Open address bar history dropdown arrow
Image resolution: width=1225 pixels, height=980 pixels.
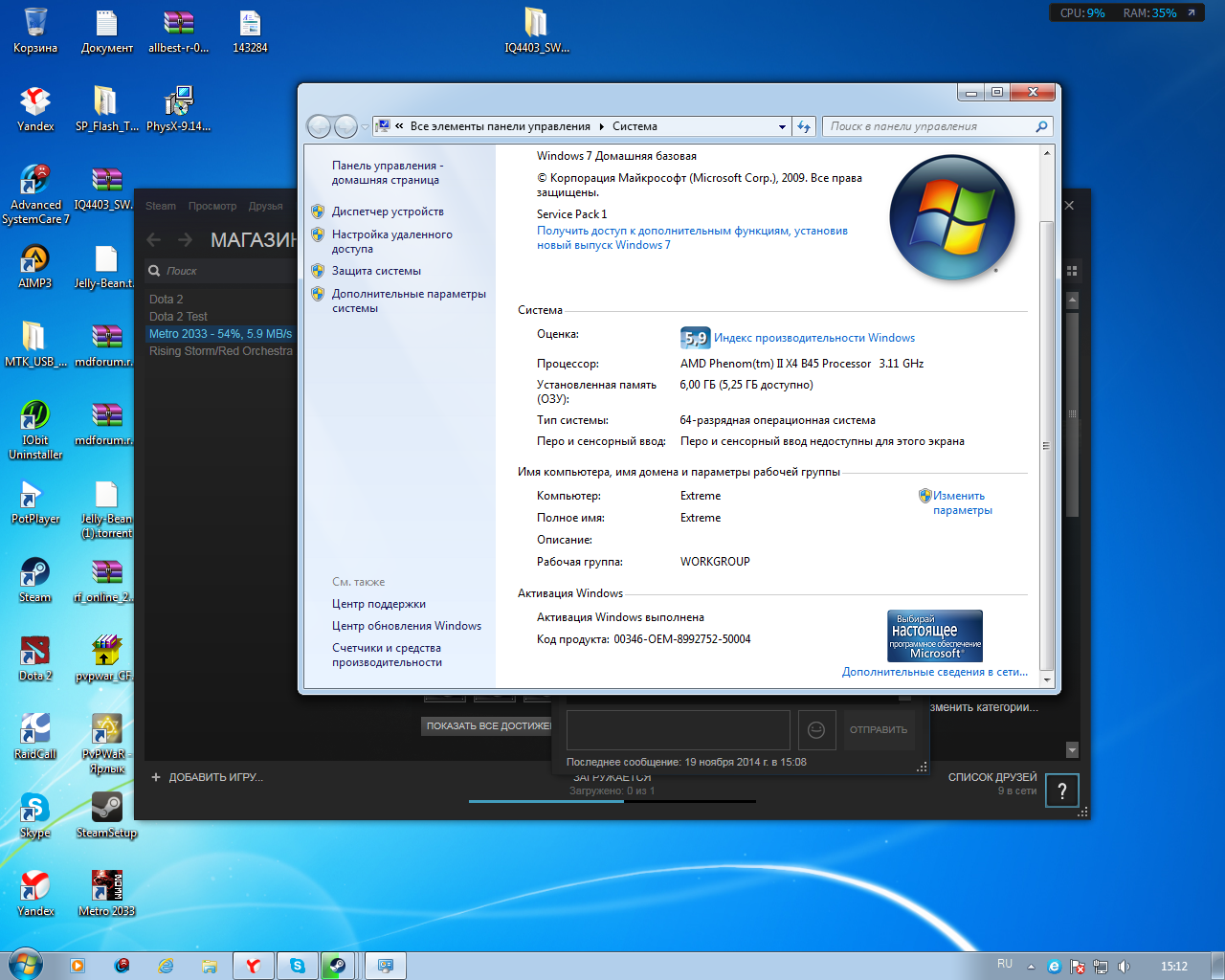point(782,126)
